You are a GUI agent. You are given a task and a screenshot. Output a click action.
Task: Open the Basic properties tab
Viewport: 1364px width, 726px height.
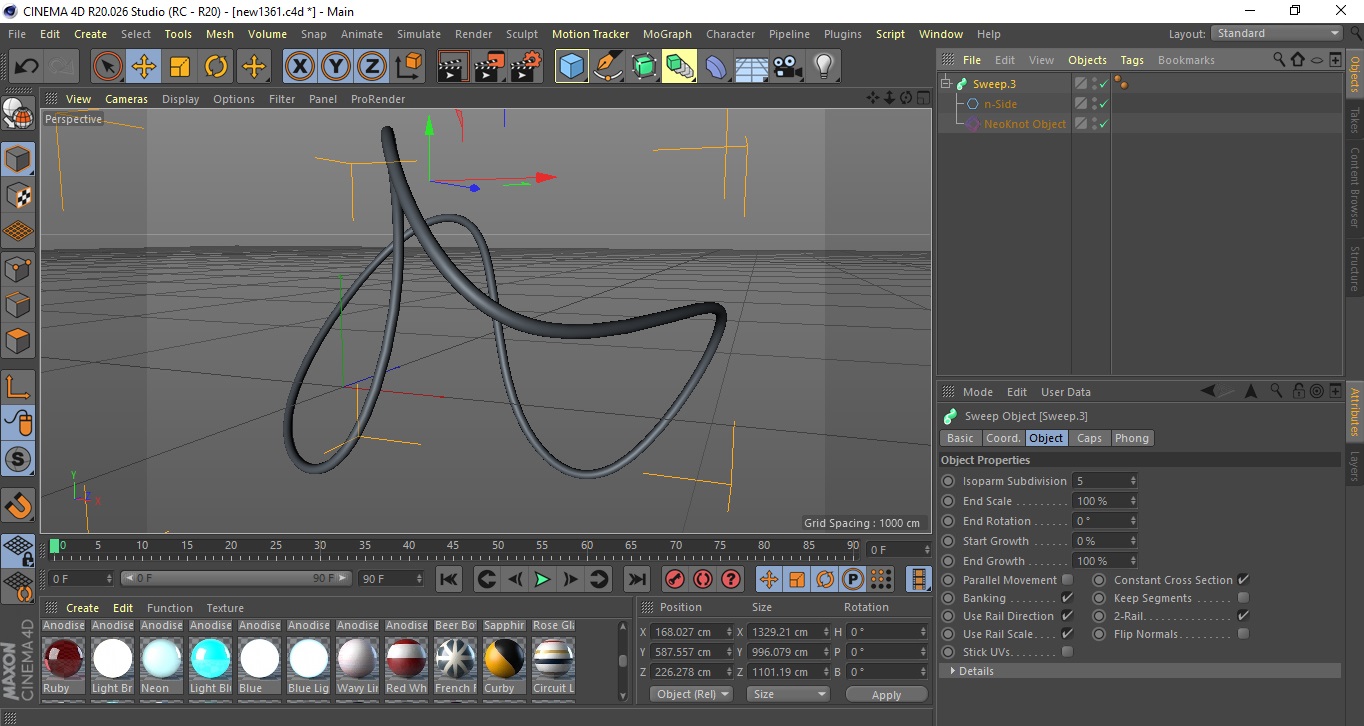pyautogui.click(x=960, y=438)
